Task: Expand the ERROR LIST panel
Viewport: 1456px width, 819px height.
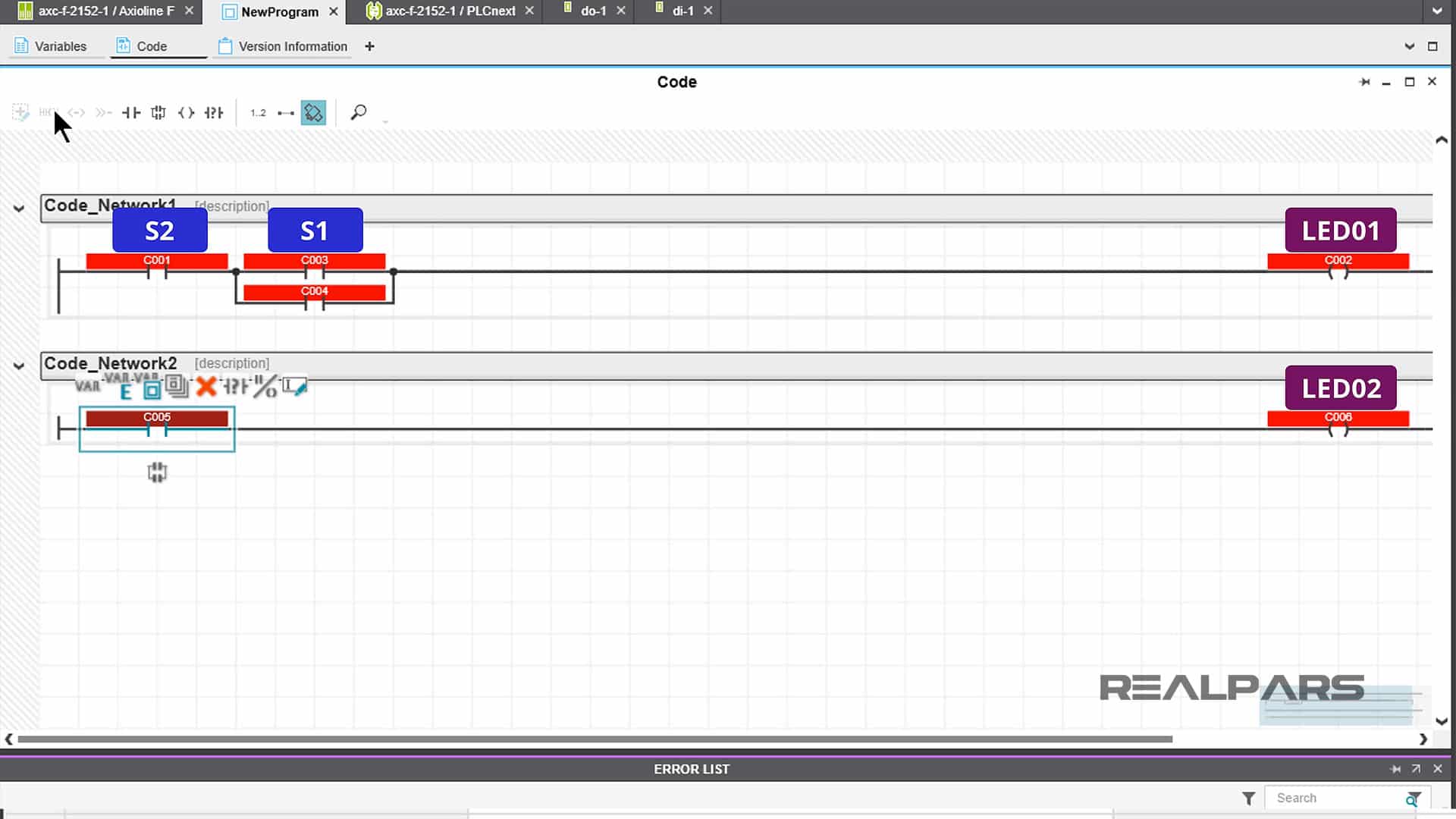Action: click(1416, 769)
